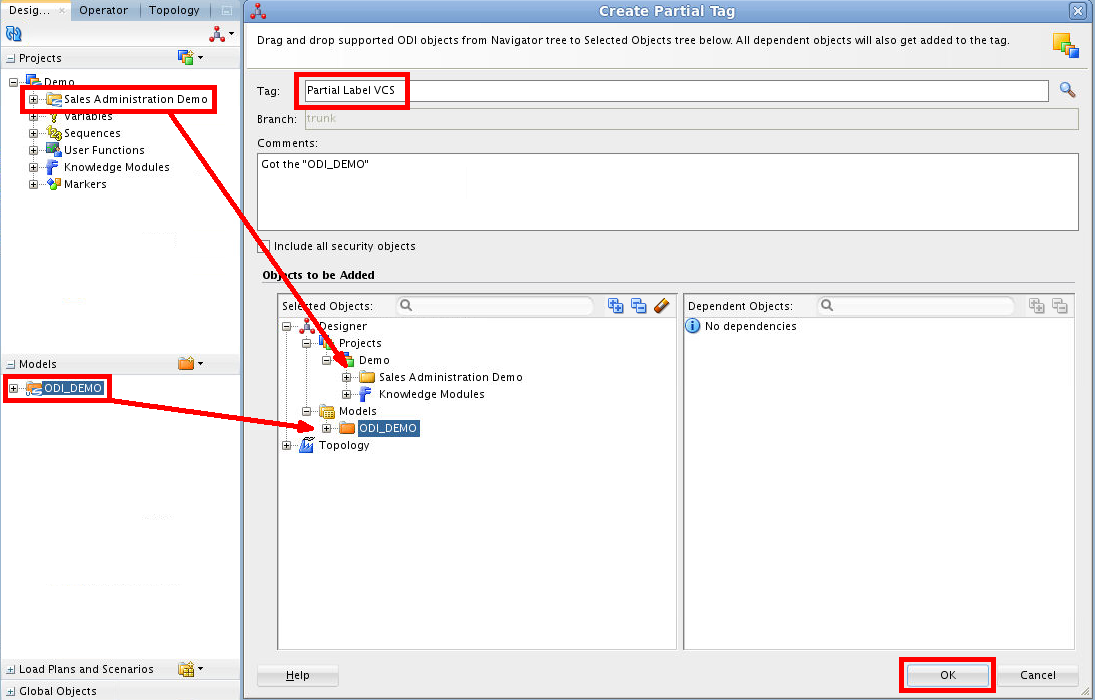Screen dimensions: 1095x700
Task: Click the refresh icon in Designer navigator
Action: tap(13, 34)
